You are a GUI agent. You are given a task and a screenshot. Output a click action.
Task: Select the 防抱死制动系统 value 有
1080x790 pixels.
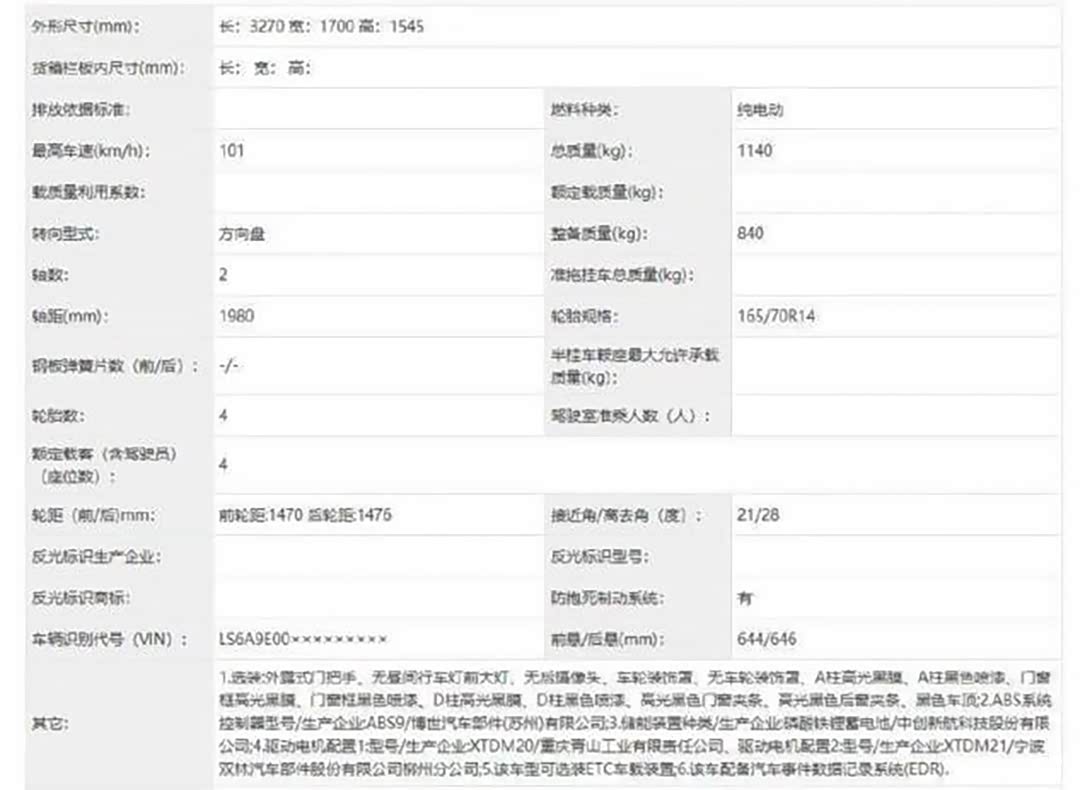pyautogui.click(x=745, y=598)
